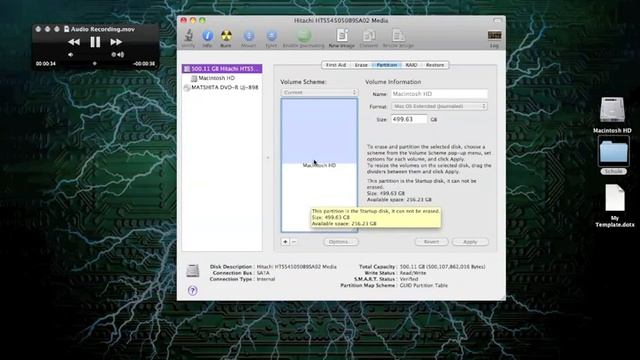
Task: Click the elapsed time 00:00:34 in player
Action: coord(46,64)
